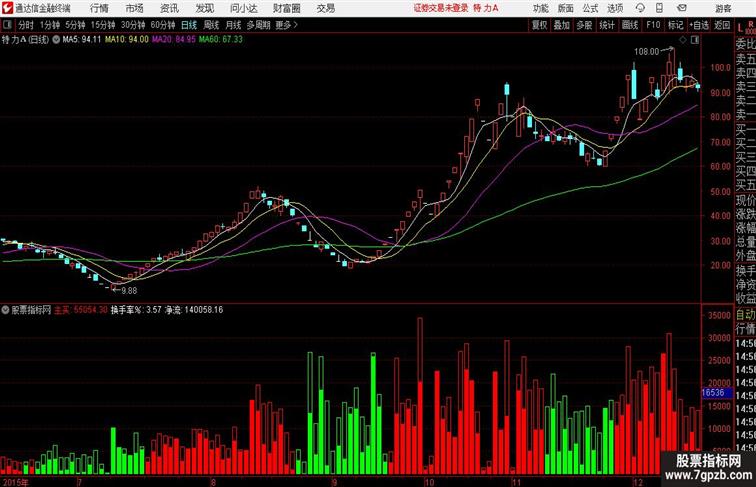Click the 108.00 high price label
This screenshot has width=756, height=487.
click(x=647, y=51)
